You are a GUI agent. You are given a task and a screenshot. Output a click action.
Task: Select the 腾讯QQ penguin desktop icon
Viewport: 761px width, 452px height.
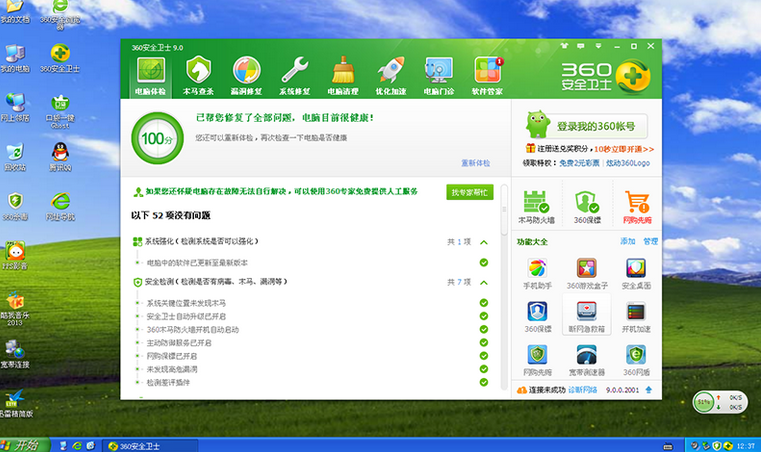pos(60,157)
